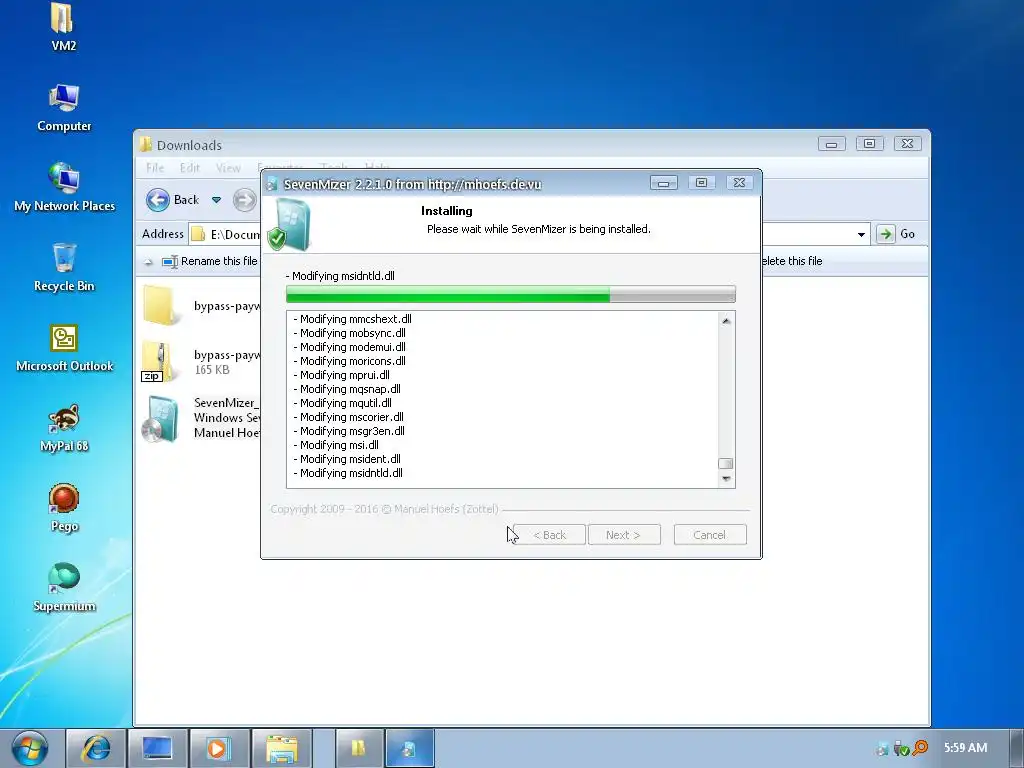The image size is (1024, 768).
Task: Click Next in SevenMizer installer
Action: coord(624,535)
